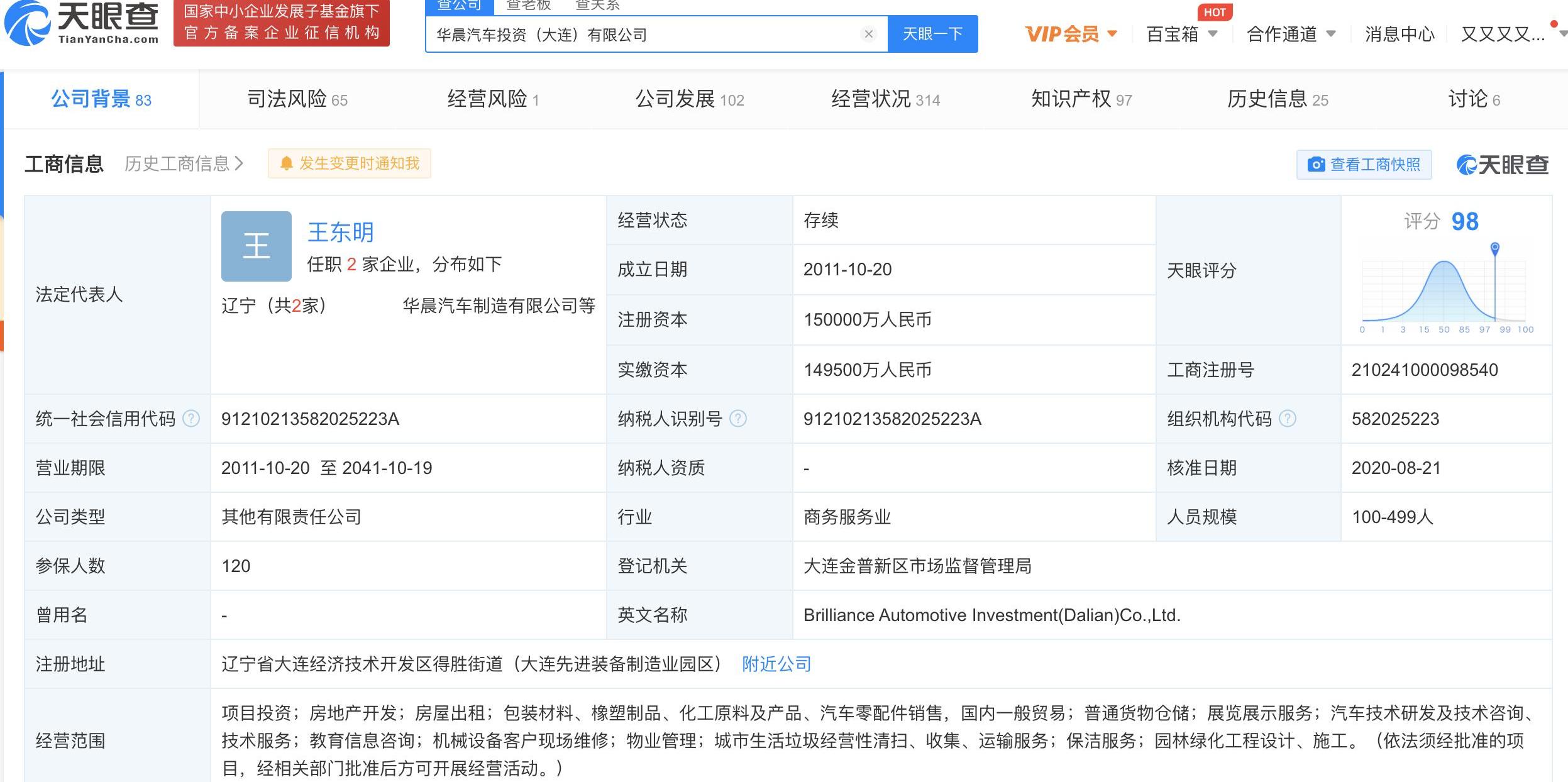The width and height of the screenshot is (1568, 782).
Task: Select the 查老板 search tab
Action: 529,6
